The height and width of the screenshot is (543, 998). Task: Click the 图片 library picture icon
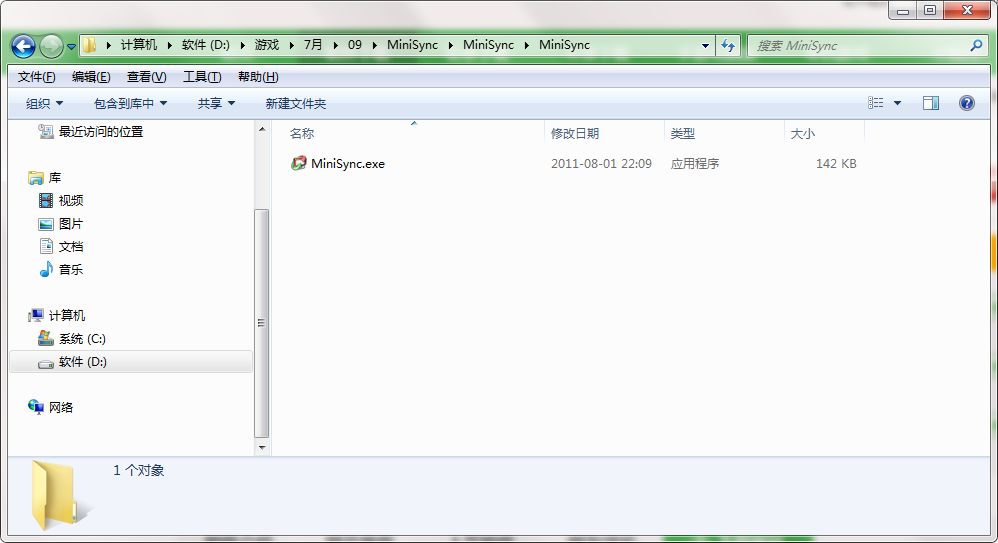46,224
